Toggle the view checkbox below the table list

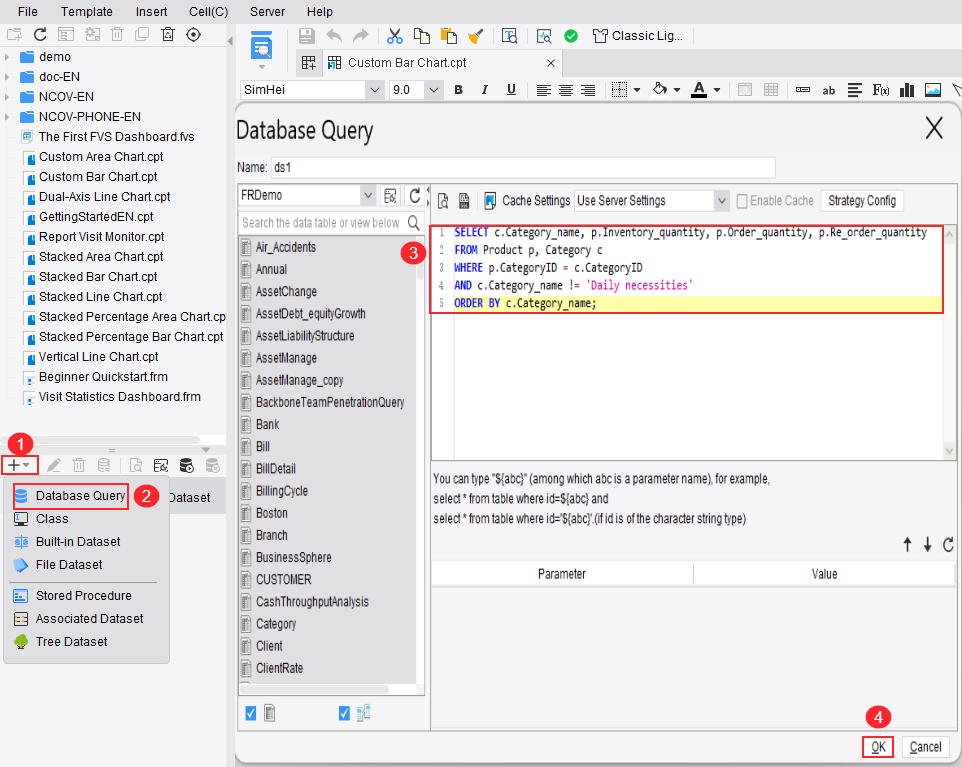[344, 713]
